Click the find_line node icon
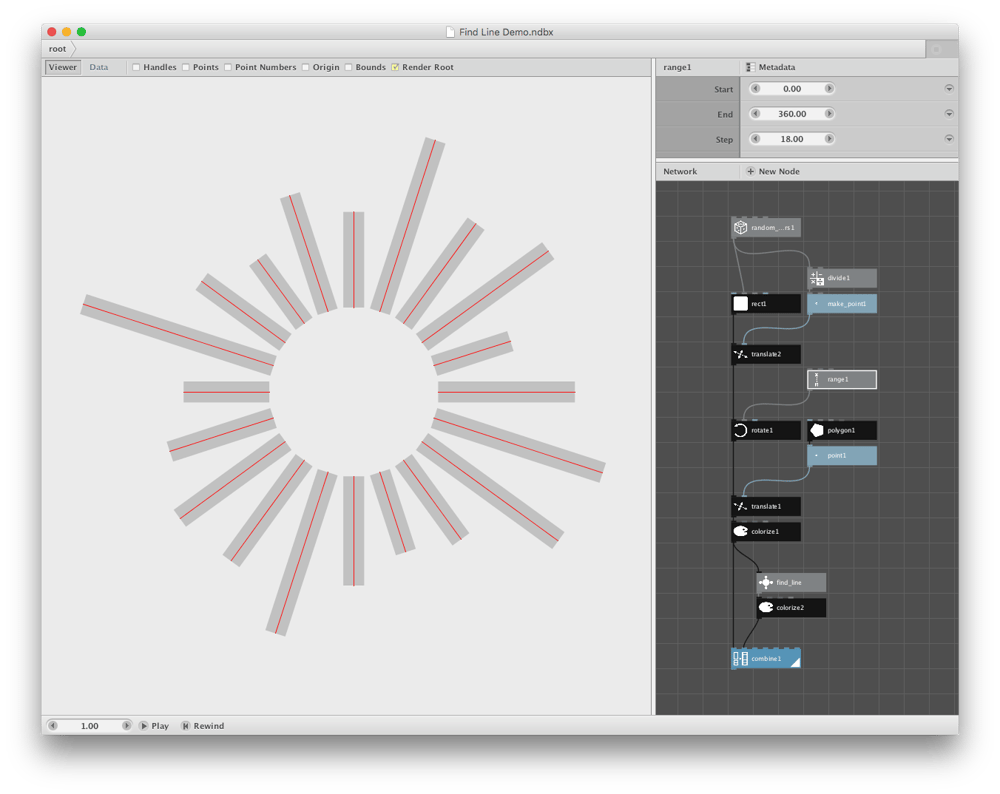The width and height of the screenshot is (1000, 794). (765, 582)
